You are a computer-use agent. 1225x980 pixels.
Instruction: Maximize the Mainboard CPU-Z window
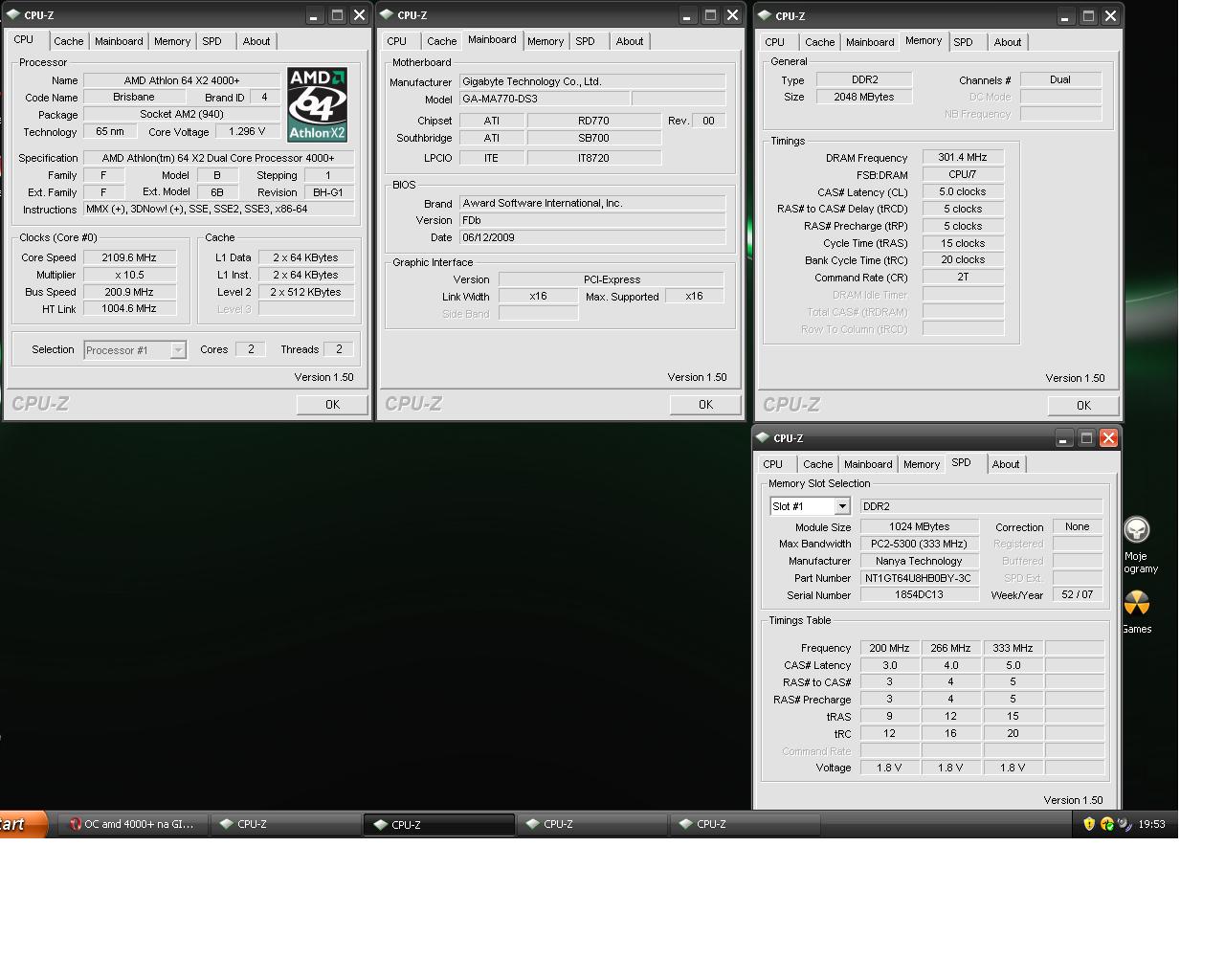pos(710,15)
